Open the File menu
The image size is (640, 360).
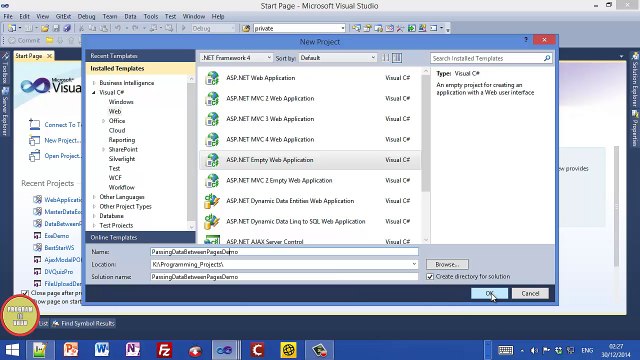click(x=8, y=16)
